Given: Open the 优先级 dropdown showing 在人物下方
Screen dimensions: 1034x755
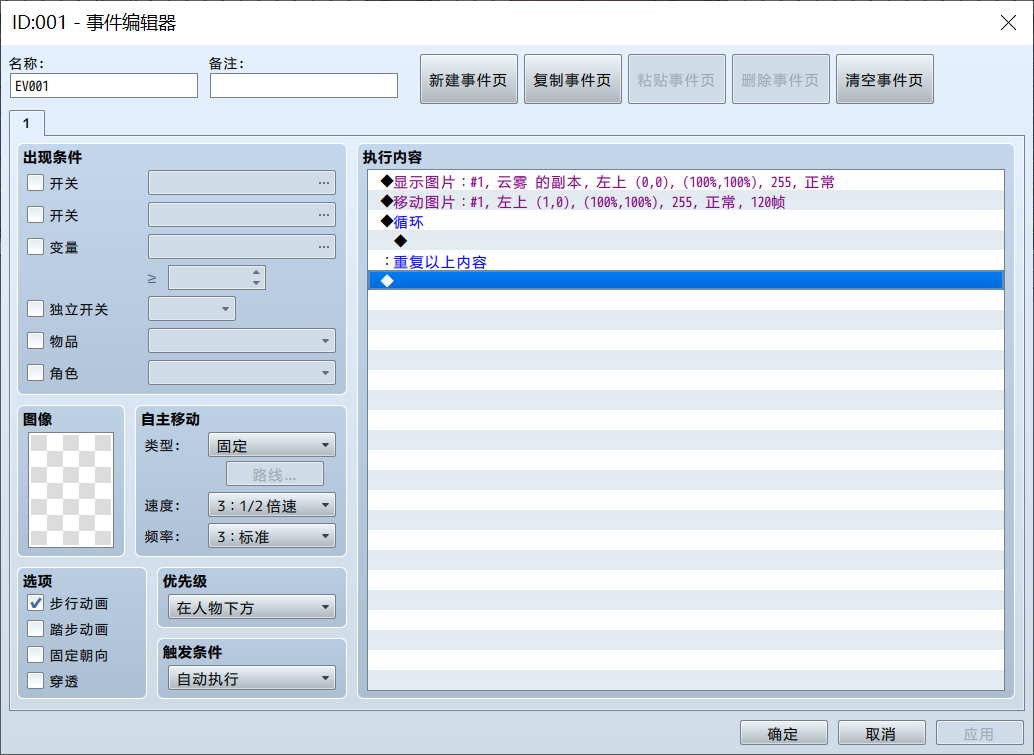Looking at the screenshot, I should 252,607.
